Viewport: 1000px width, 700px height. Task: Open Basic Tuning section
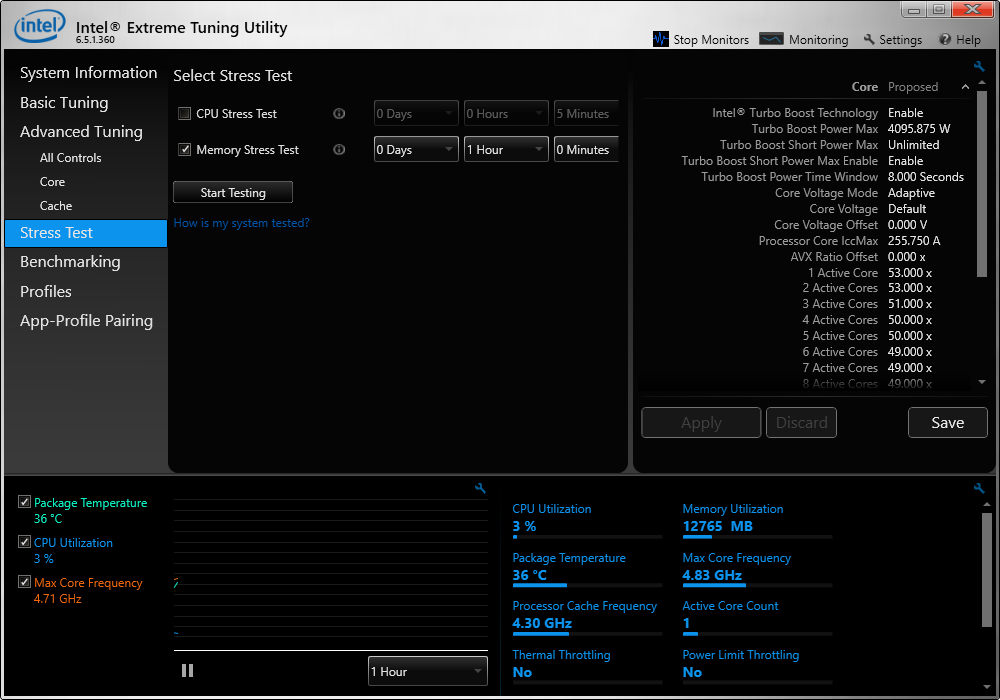[64, 103]
